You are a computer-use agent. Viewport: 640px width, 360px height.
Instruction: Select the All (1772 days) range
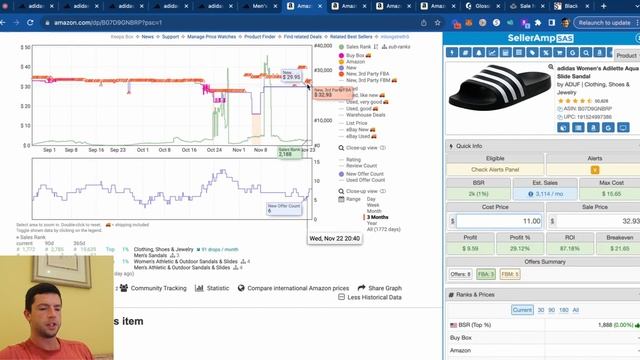[x=384, y=229]
